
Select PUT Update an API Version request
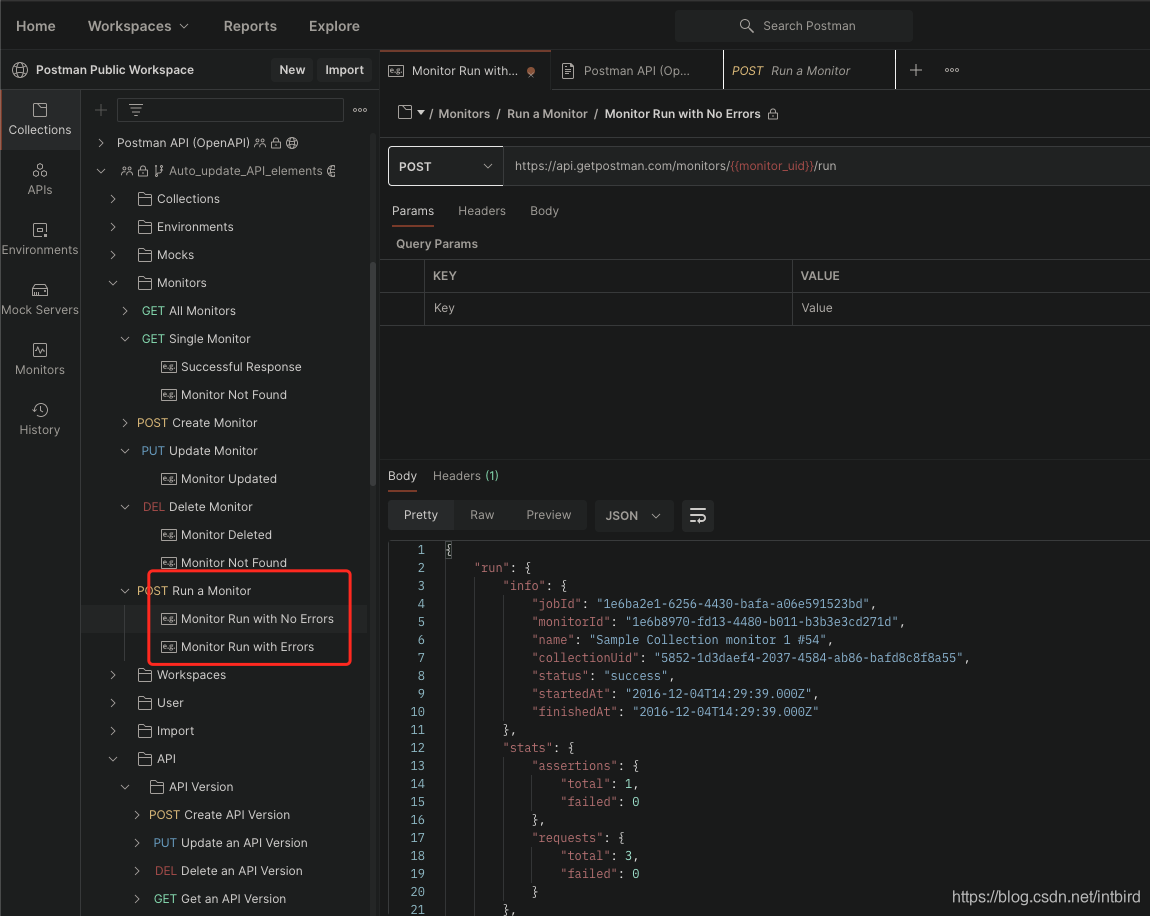[230, 843]
